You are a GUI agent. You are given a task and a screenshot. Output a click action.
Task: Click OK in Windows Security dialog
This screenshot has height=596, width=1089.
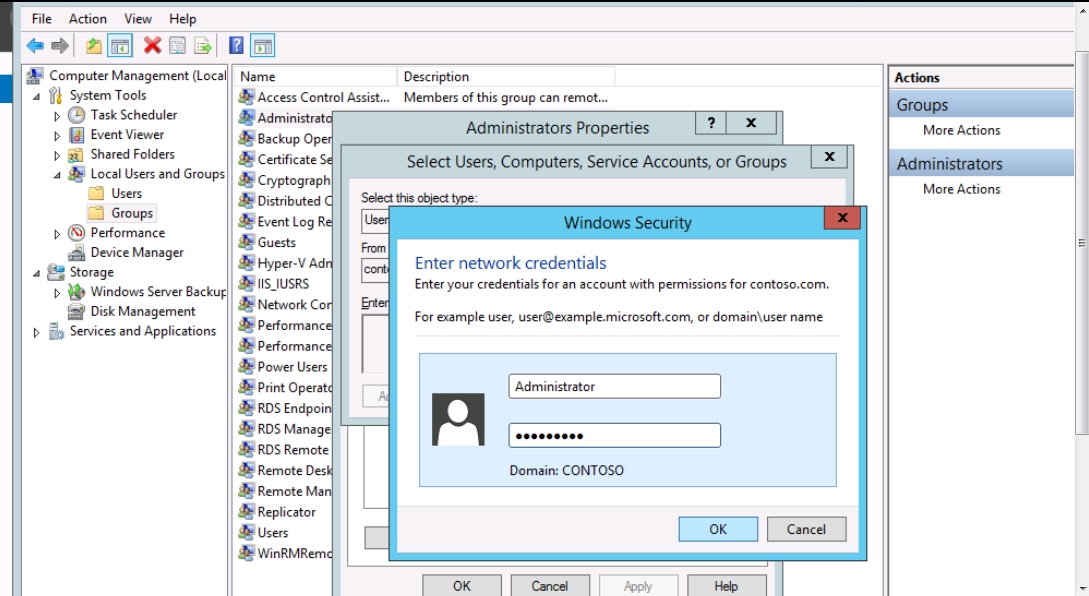coord(718,529)
